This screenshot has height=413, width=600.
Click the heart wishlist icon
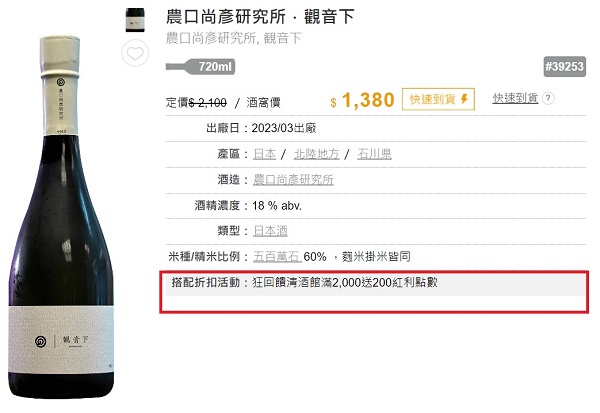(135, 53)
